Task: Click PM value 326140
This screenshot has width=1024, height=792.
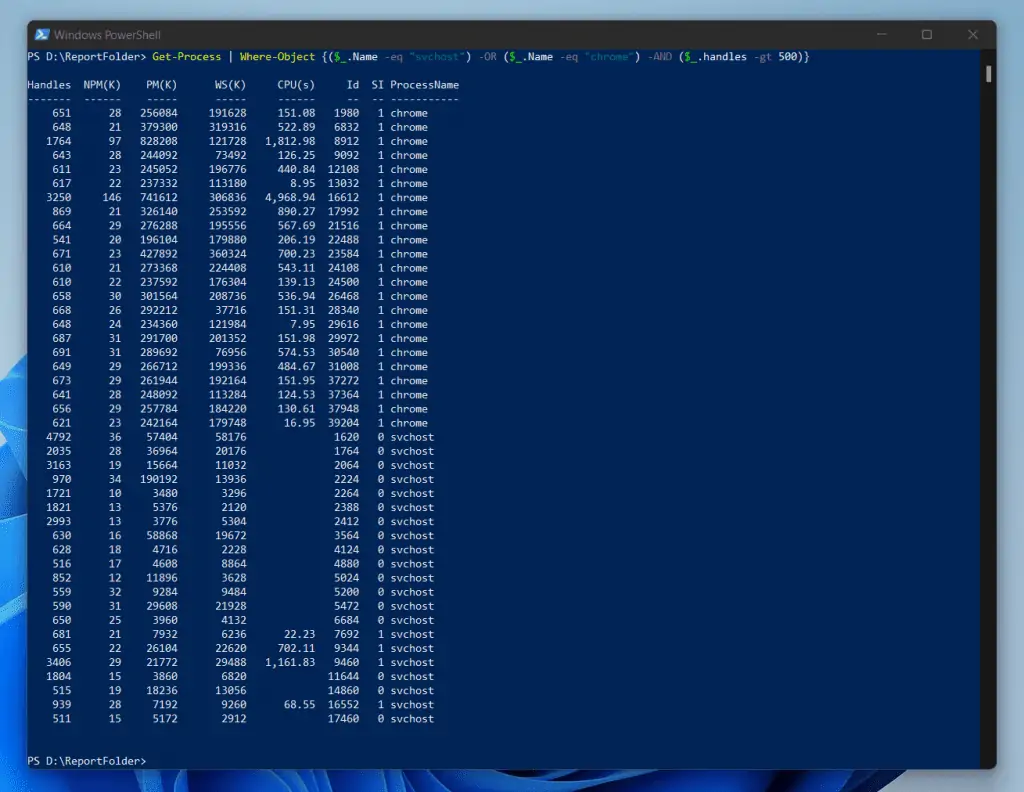Action: point(159,212)
